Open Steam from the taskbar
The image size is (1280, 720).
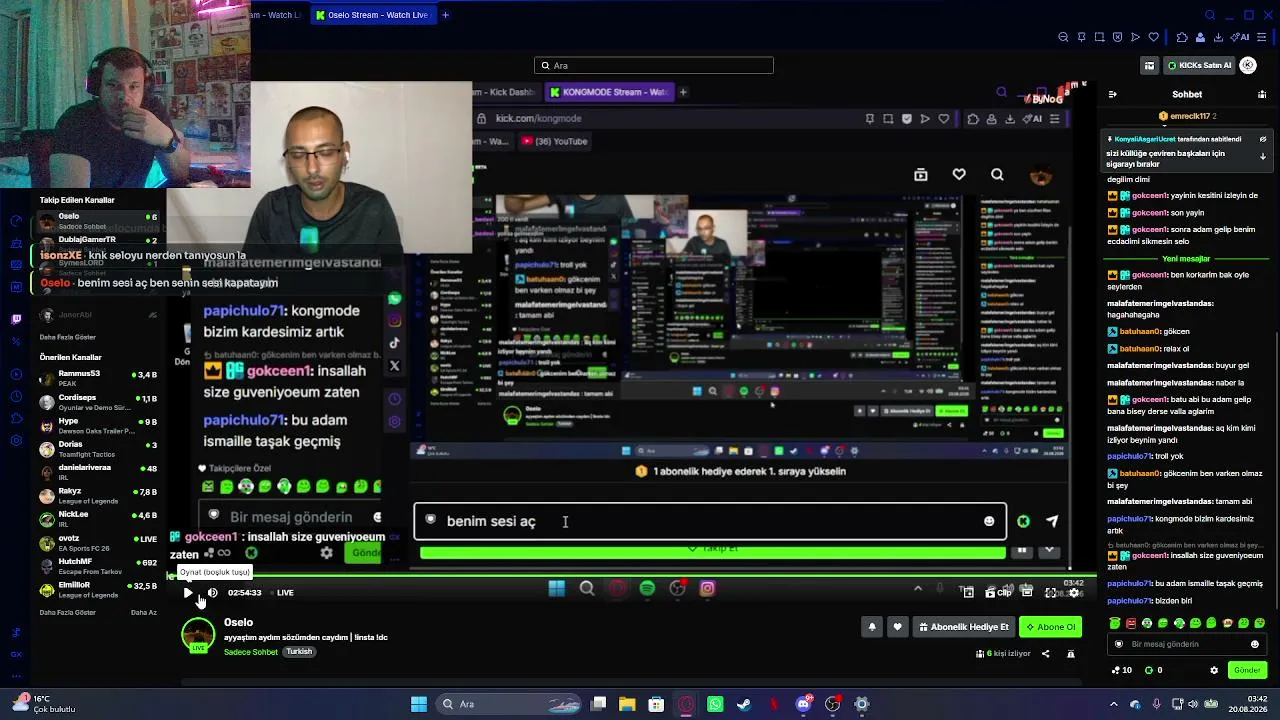pyautogui.click(x=744, y=704)
